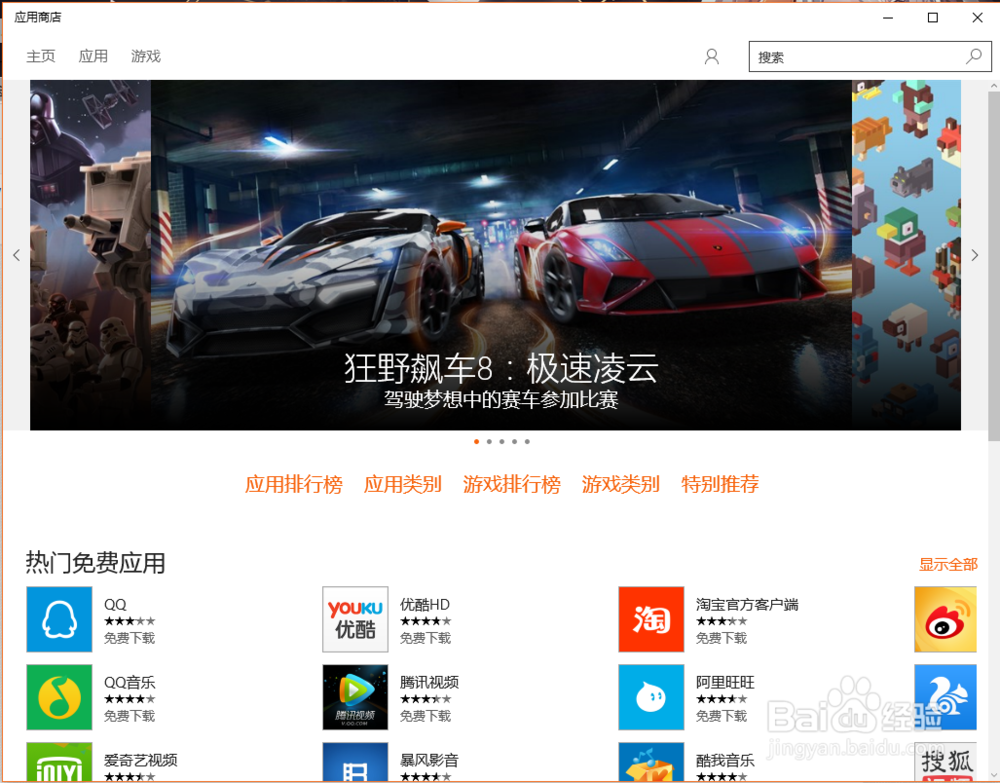Click the 优酷HD title text
The width and height of the screenshot is (1000, 783).
pos(425,604)
